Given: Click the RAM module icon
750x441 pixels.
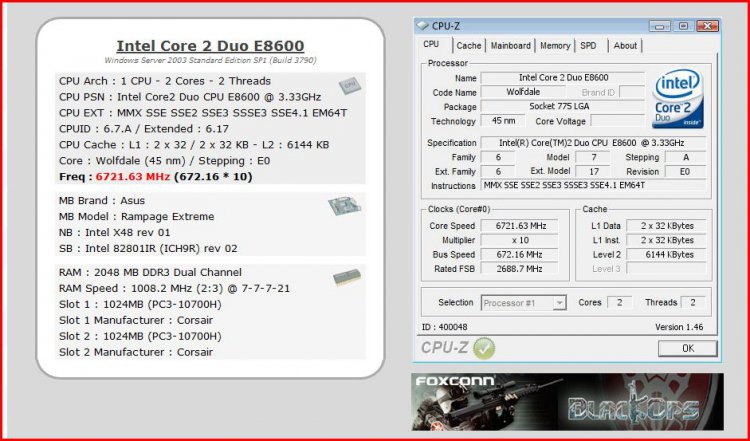Looking at the screenshot, I should click(x=347, y=277).
